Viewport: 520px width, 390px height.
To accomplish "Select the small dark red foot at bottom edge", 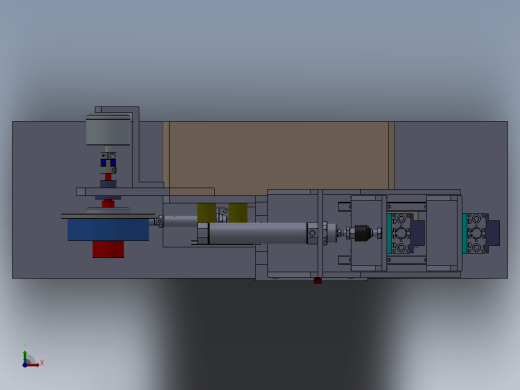I will pyautogui.click(x=318, y=281).
